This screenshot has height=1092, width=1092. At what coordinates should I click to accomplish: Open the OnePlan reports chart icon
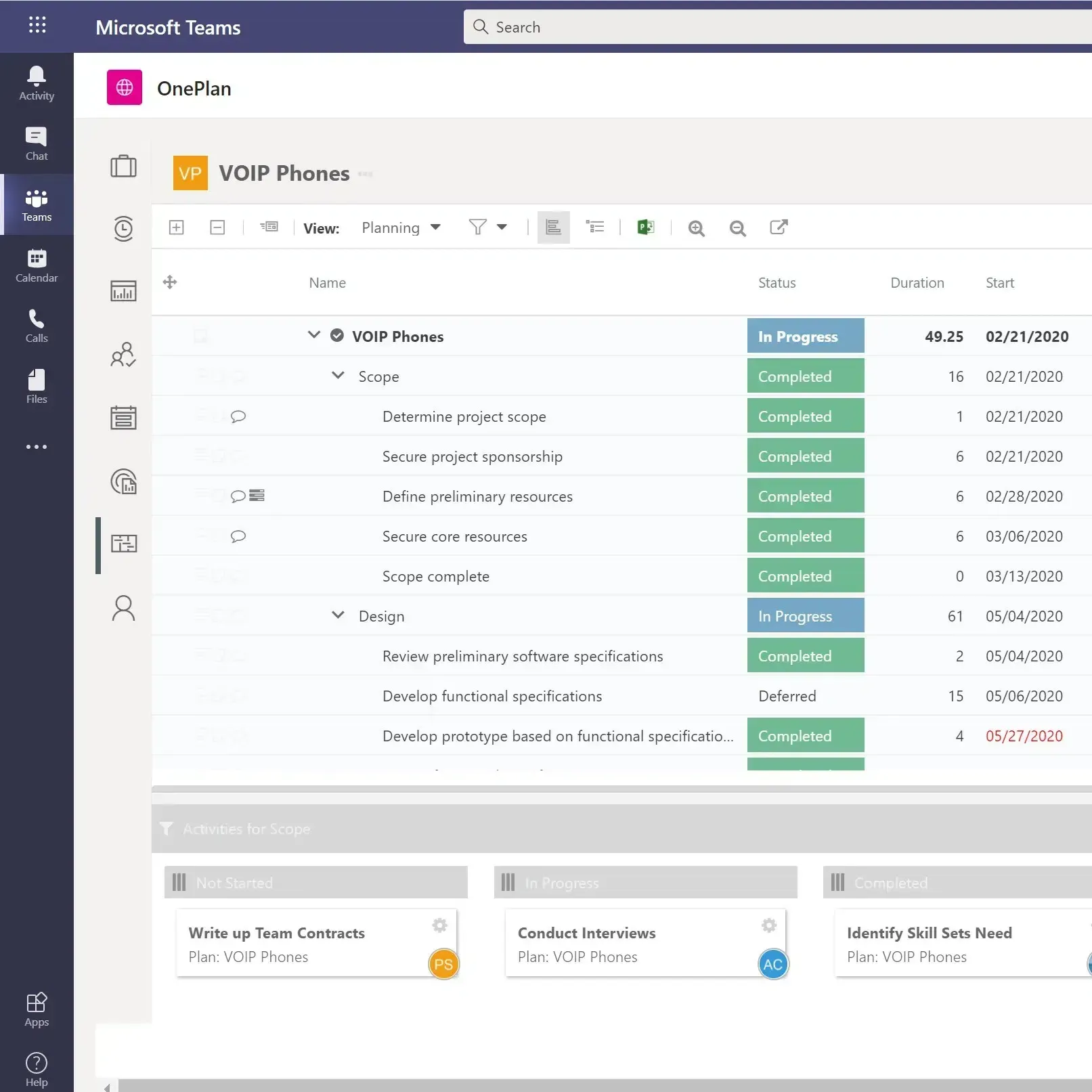(123, 290)
